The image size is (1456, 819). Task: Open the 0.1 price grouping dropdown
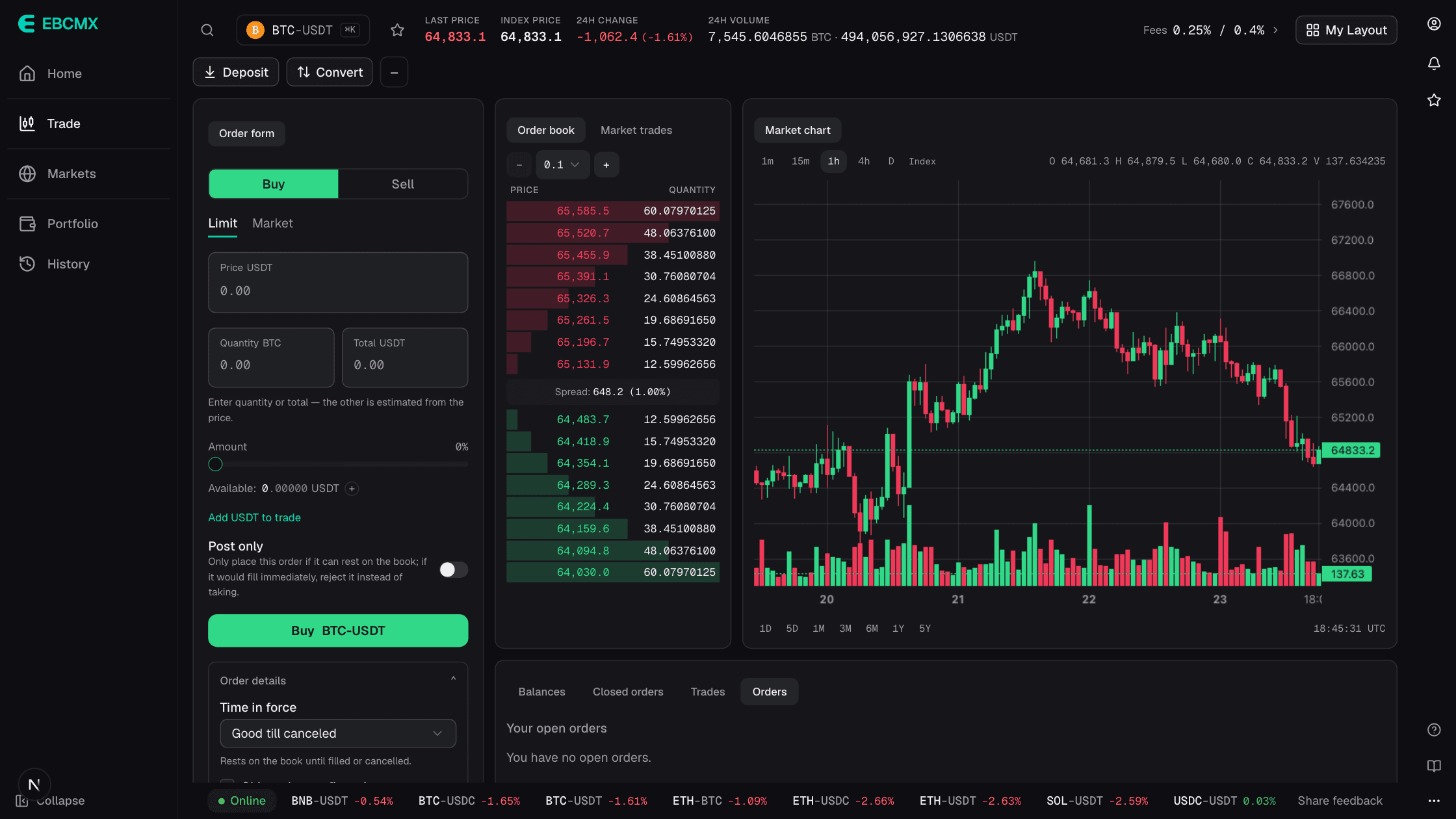tap(562, 165)
